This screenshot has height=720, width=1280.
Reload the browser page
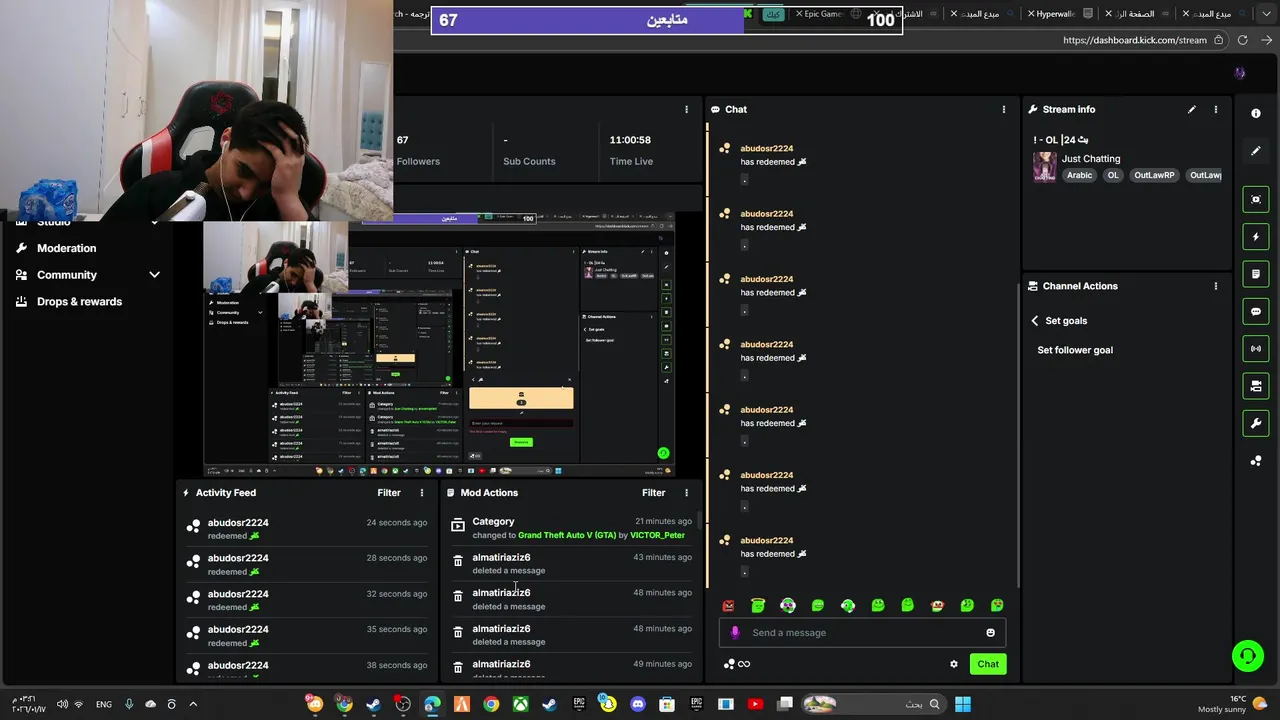pyautogui.click(x=1242, y=40)
